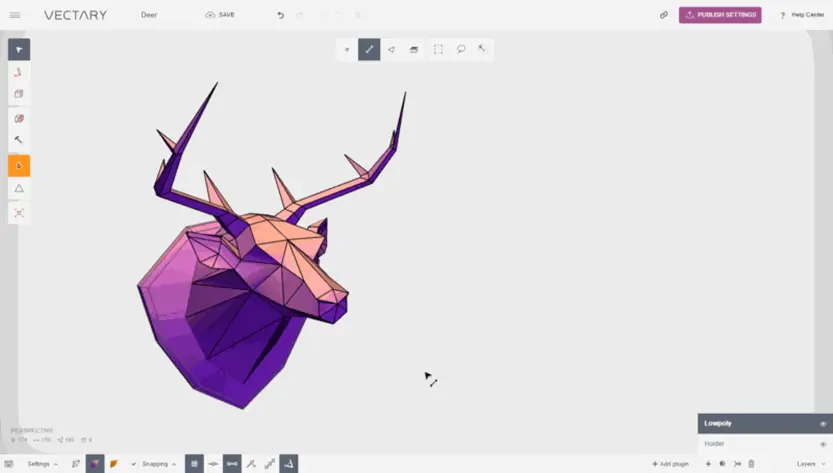This screenshot has height=473, width=833.
Task: Select the paint selection tool in top toolbar
Action: 482,49
